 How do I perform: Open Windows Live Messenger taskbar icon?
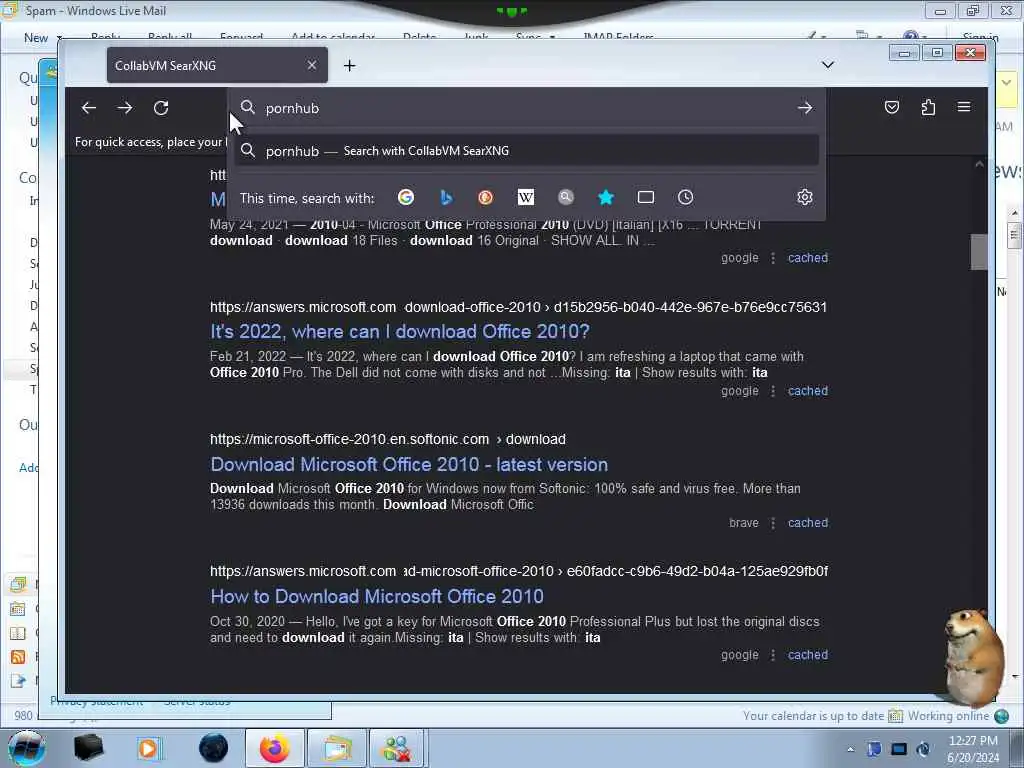tap(397, 748)
